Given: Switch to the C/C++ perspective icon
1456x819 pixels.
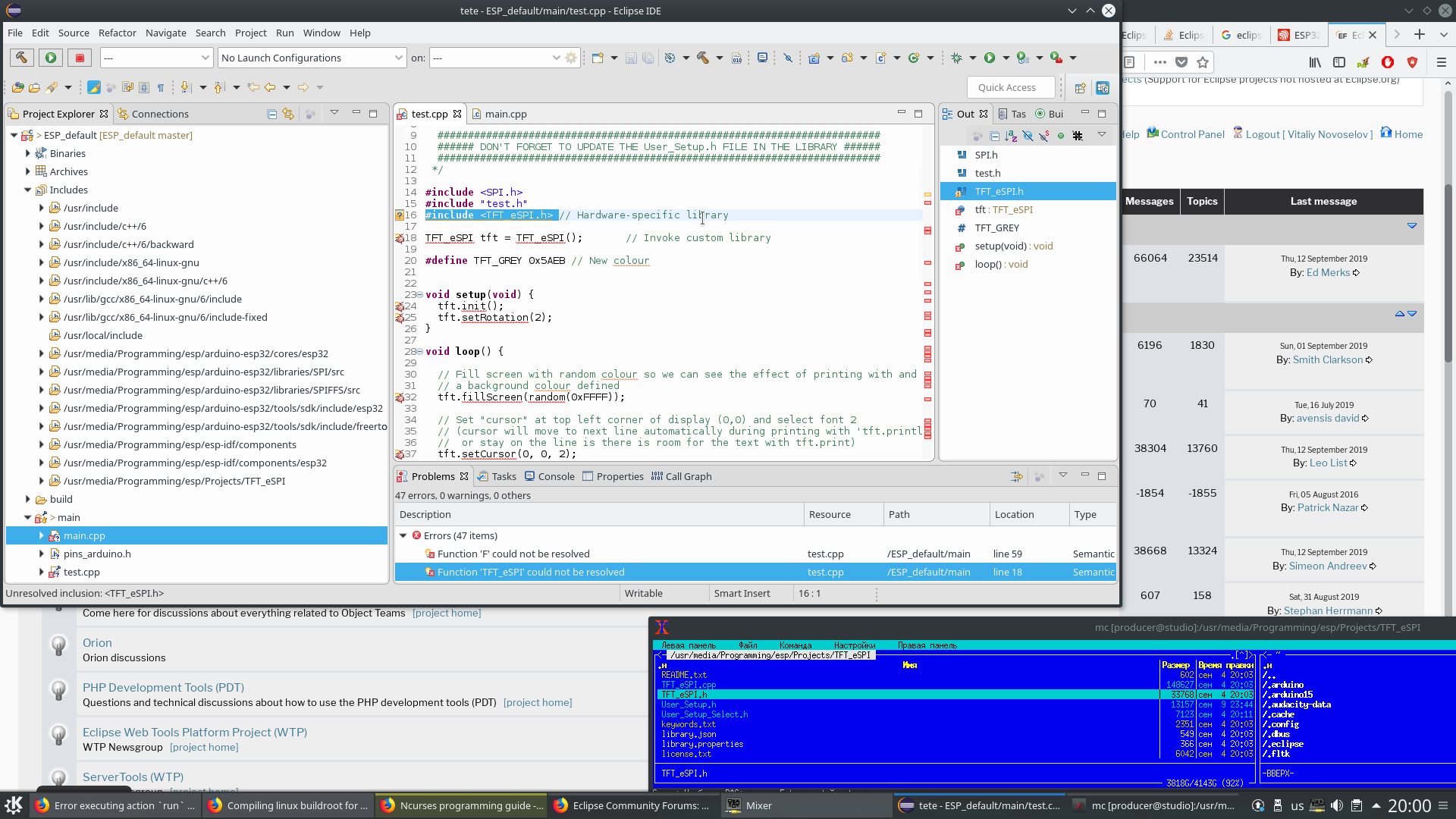Looking at the screenshot, I should point(1103,88).
